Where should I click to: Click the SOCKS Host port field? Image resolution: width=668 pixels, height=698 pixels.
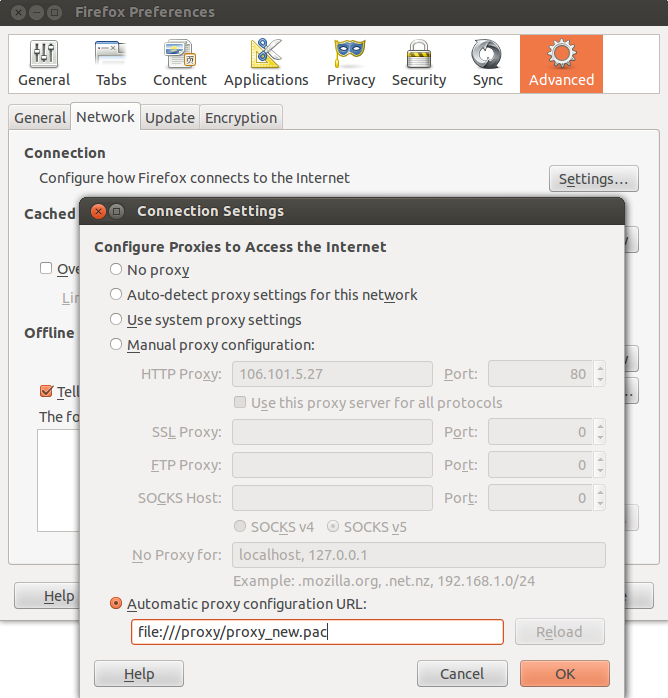point(541,498)
